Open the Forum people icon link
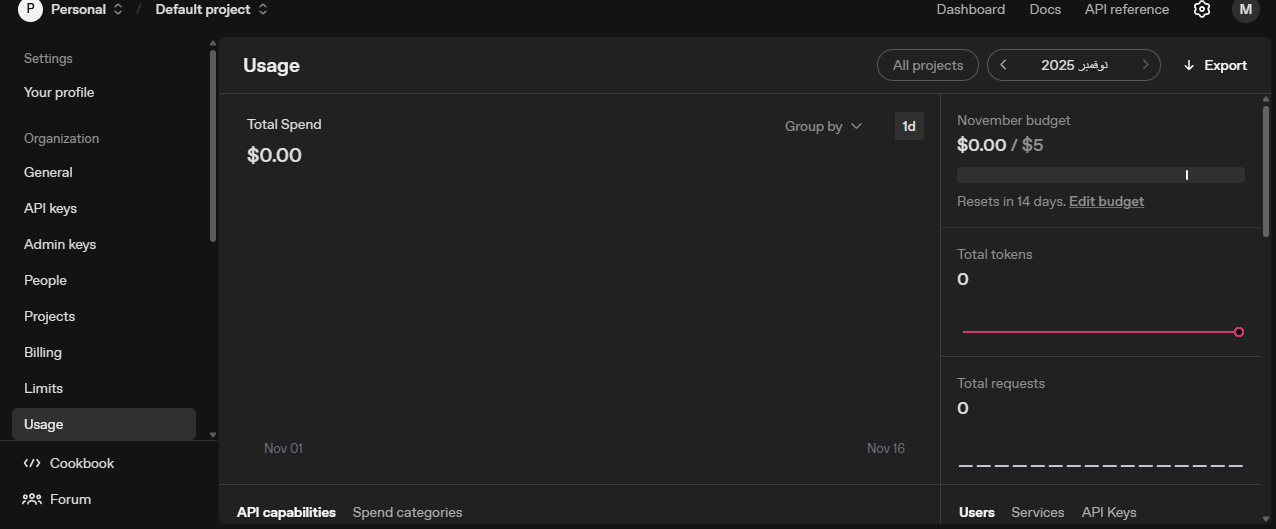The width and height of the screenshot is (1276, 529). pyautogui.click(x=32, y=499)
